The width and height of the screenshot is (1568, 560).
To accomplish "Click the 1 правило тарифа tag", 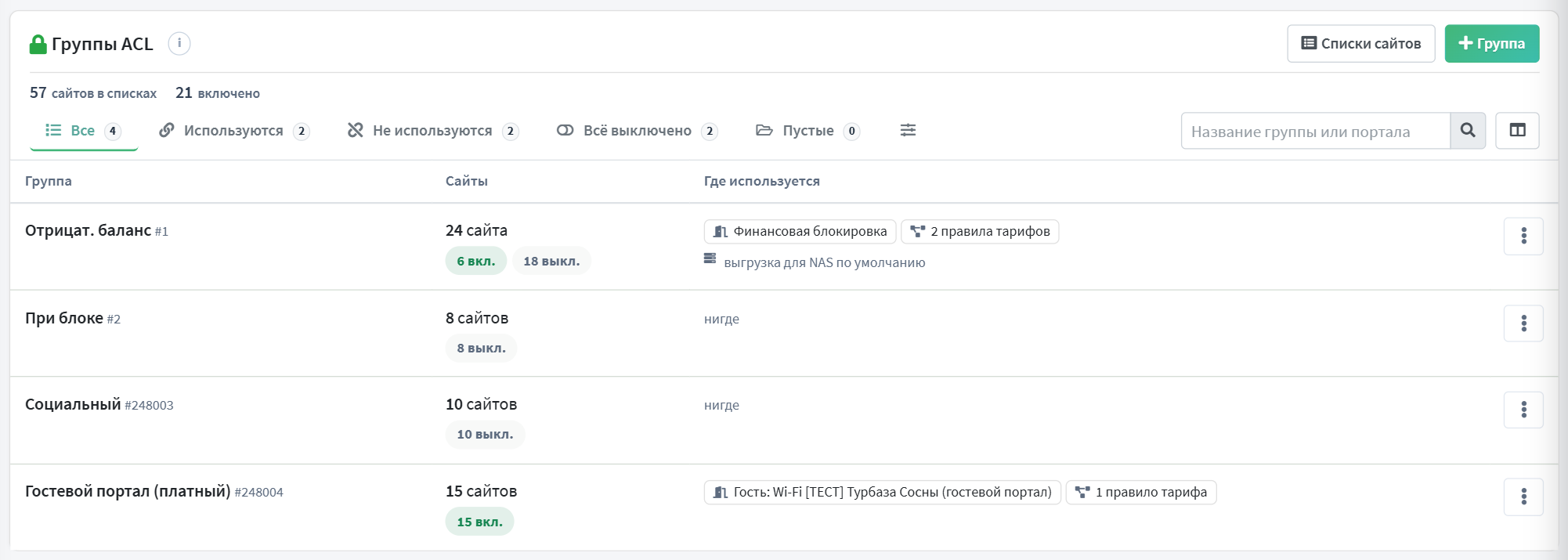I will (x=1141, y=492).
